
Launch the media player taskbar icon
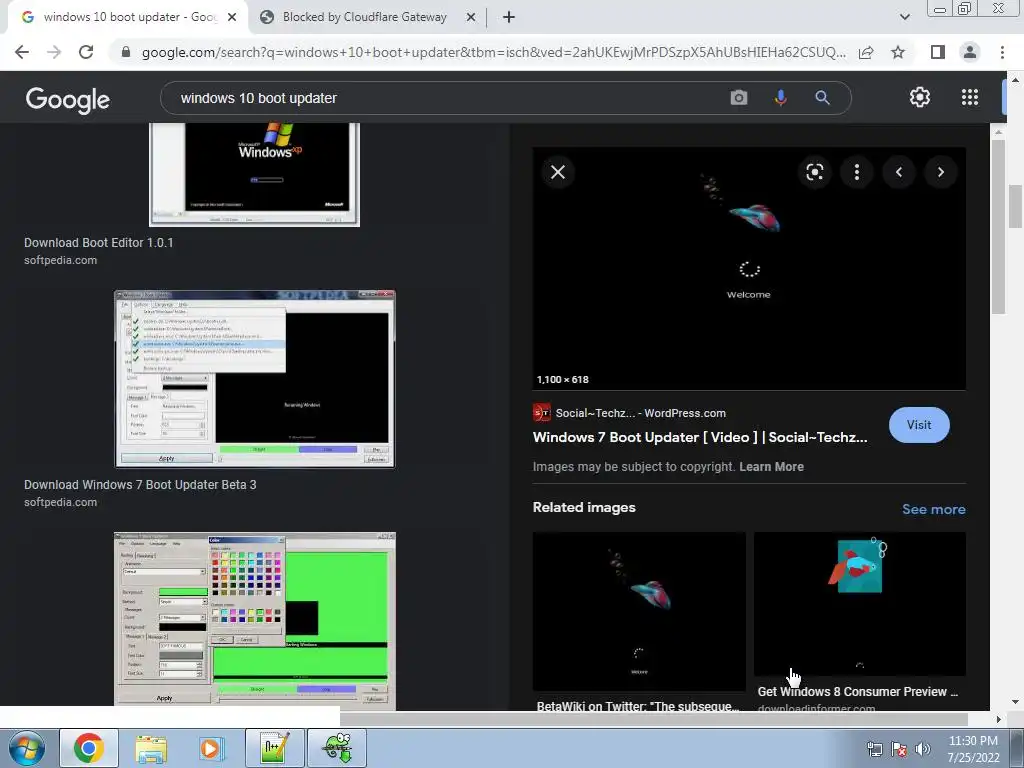tap(211, 748)
